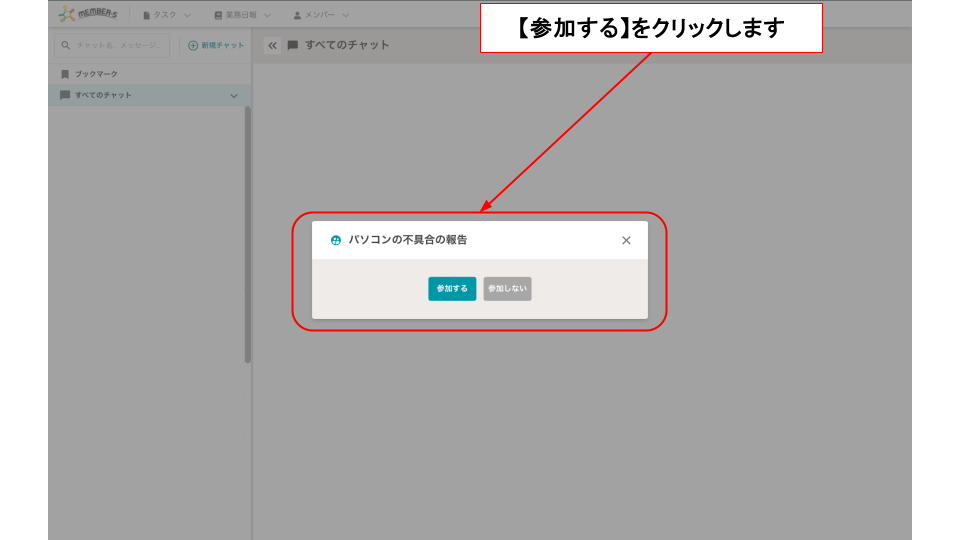Click the person icon beside メンバー

(x=297, y=16)
